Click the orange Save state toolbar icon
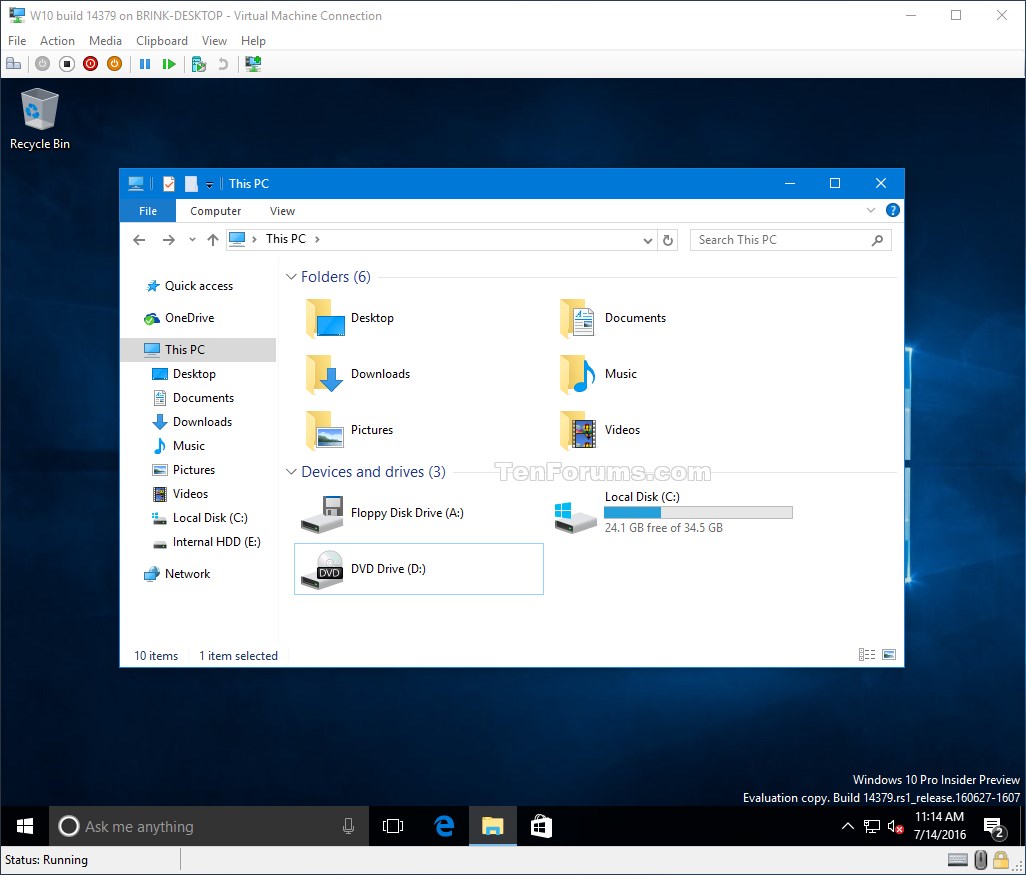This screenshot has width=1026, height=875. coord(115,63)
